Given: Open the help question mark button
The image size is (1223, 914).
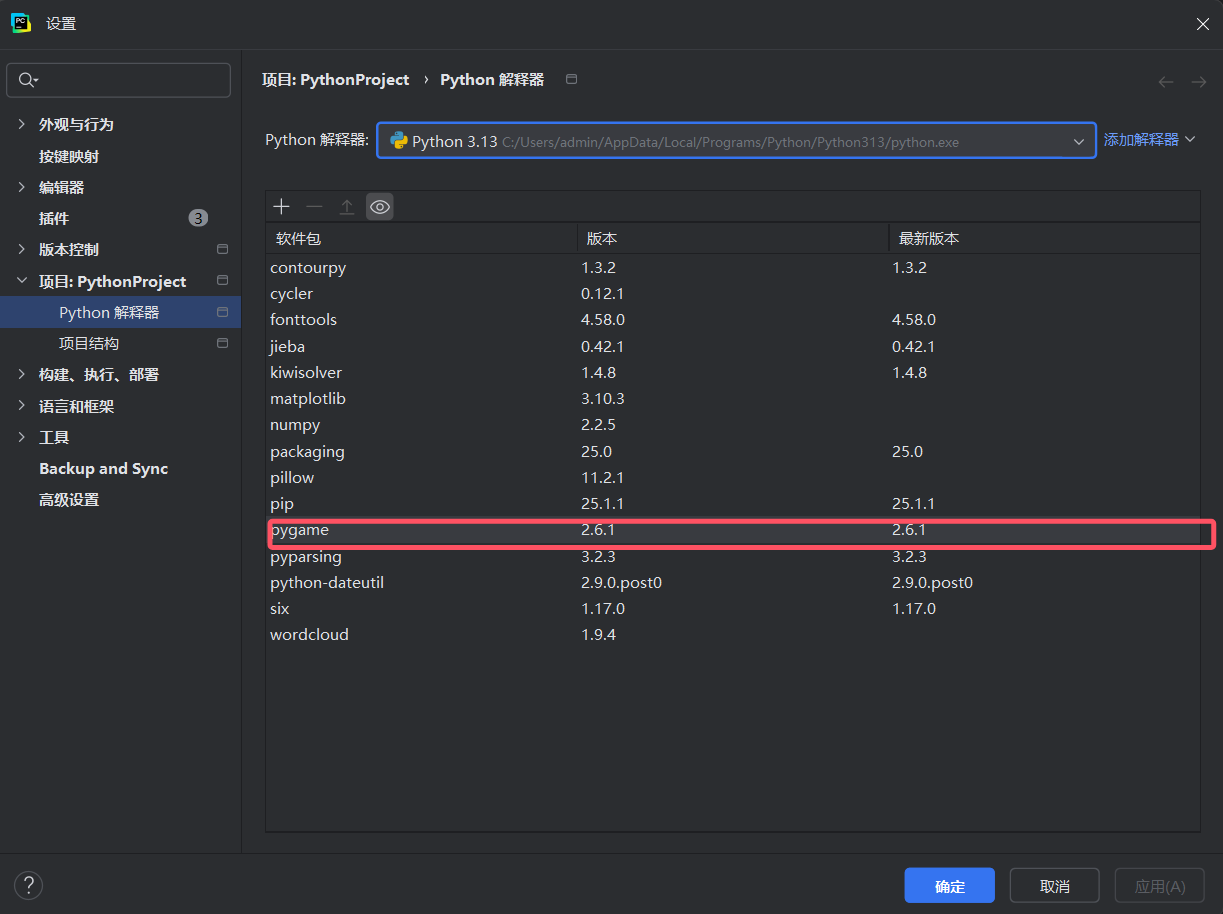Looking at the screenshot, I should (28, 885).
